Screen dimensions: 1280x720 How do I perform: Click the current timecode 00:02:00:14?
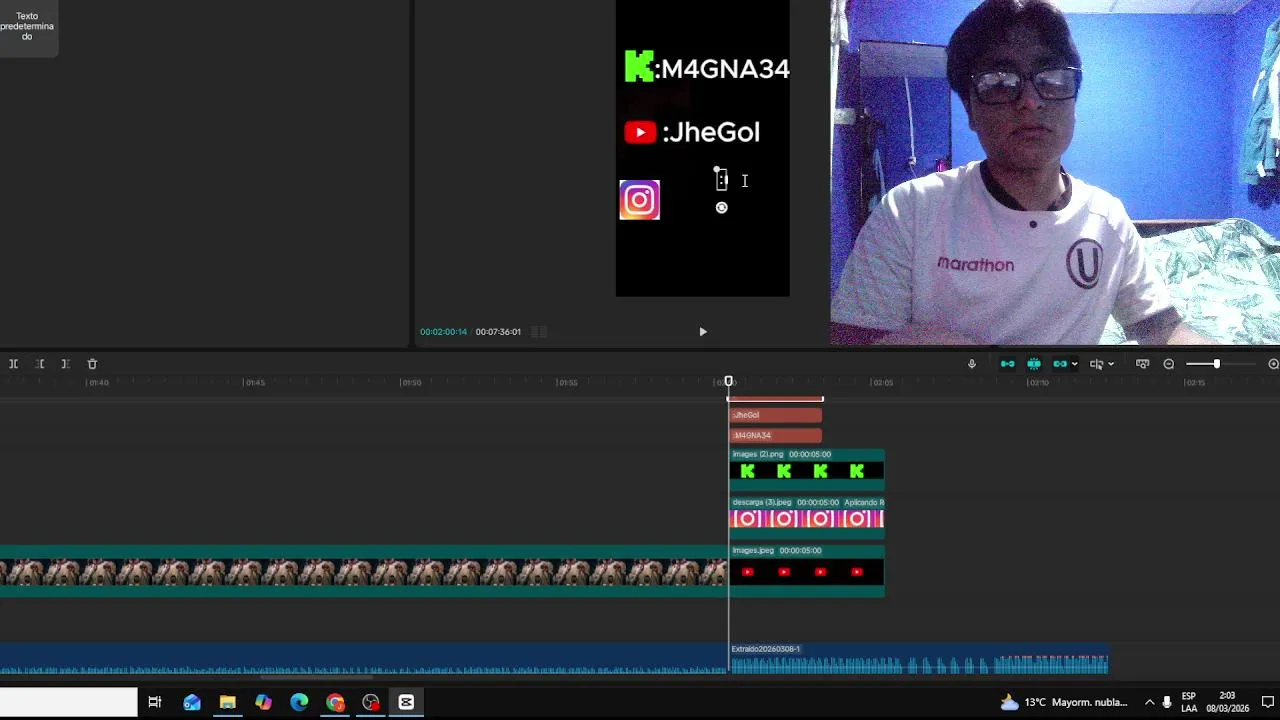pyautogui.click(x=443, y=332)
